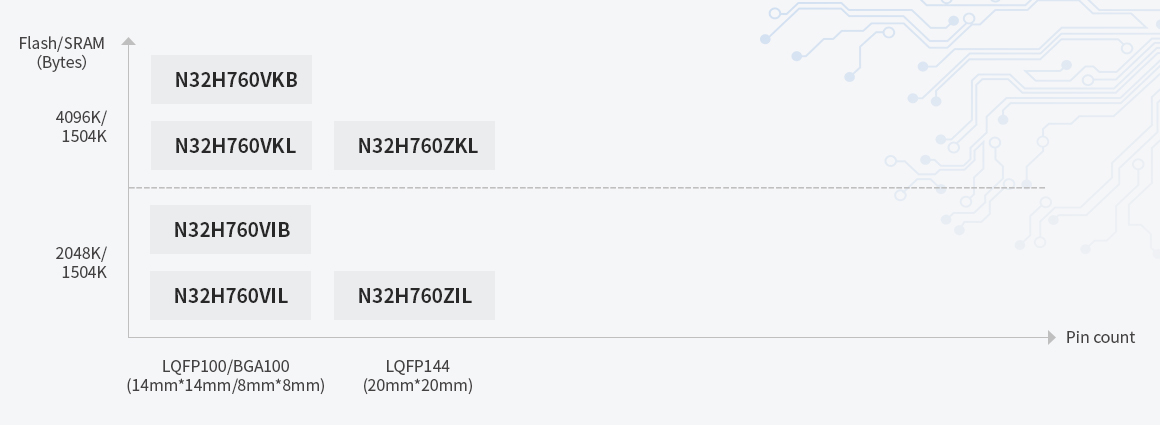Click the vertical axis up arrow
1160x425 pixels.
tap(128, 42)
